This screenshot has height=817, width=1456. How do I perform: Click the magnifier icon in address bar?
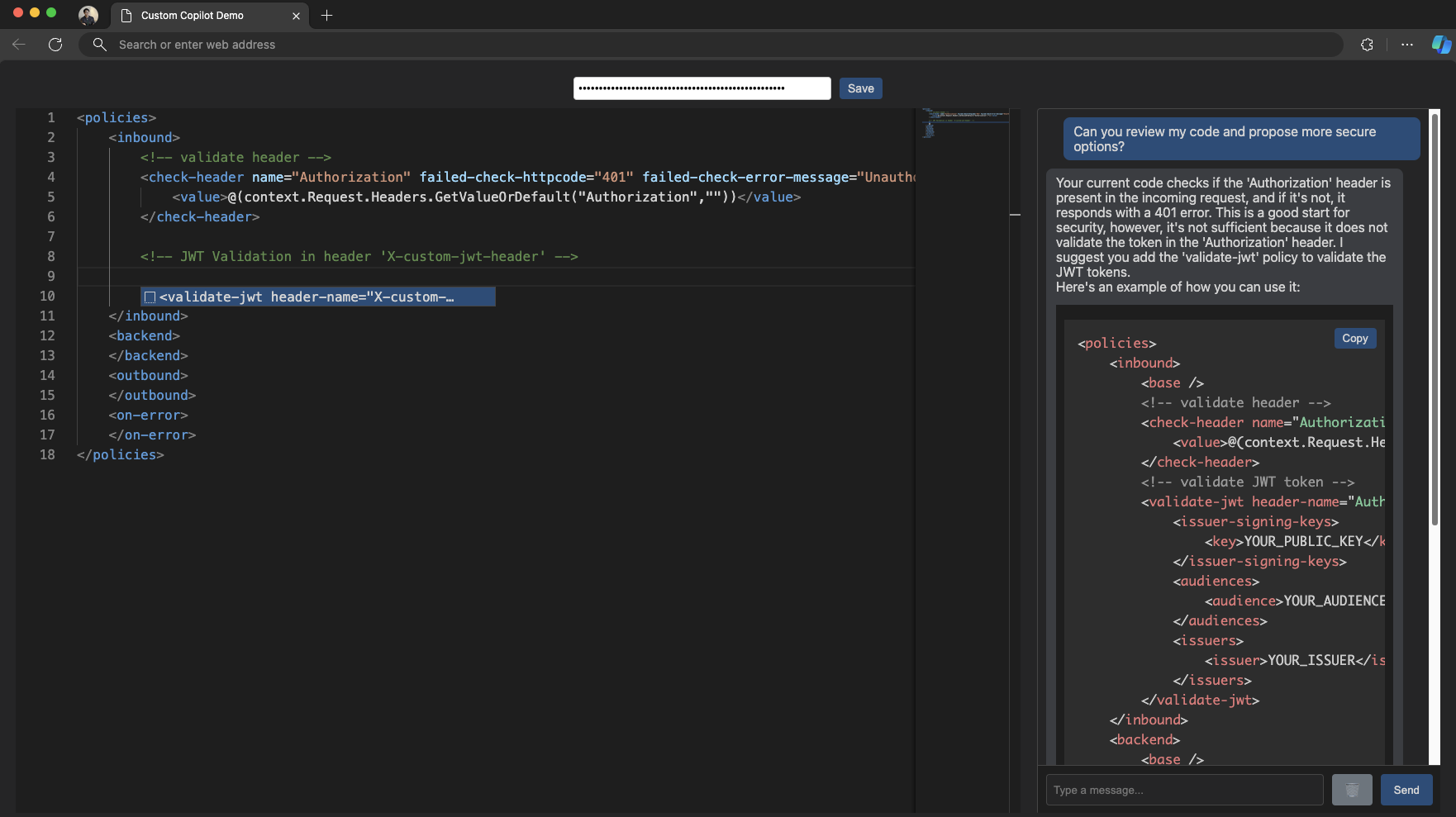[100, 45]
